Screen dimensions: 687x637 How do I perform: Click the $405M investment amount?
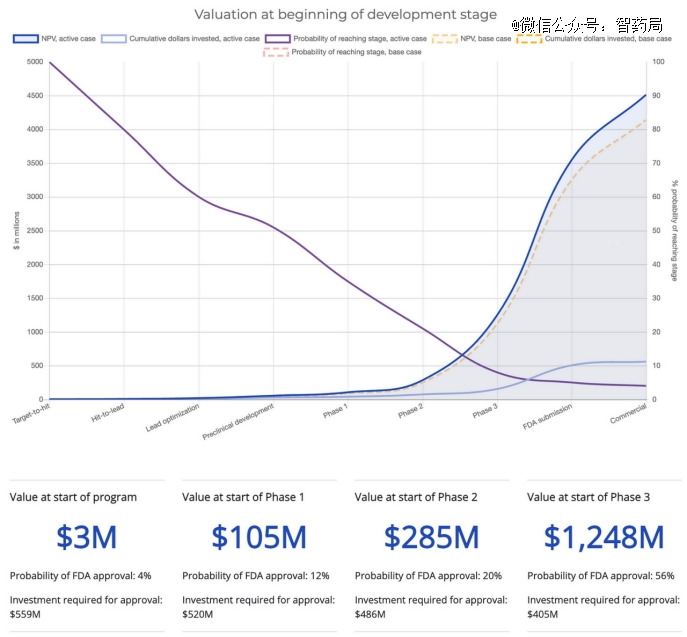click(x=543, y=614)
